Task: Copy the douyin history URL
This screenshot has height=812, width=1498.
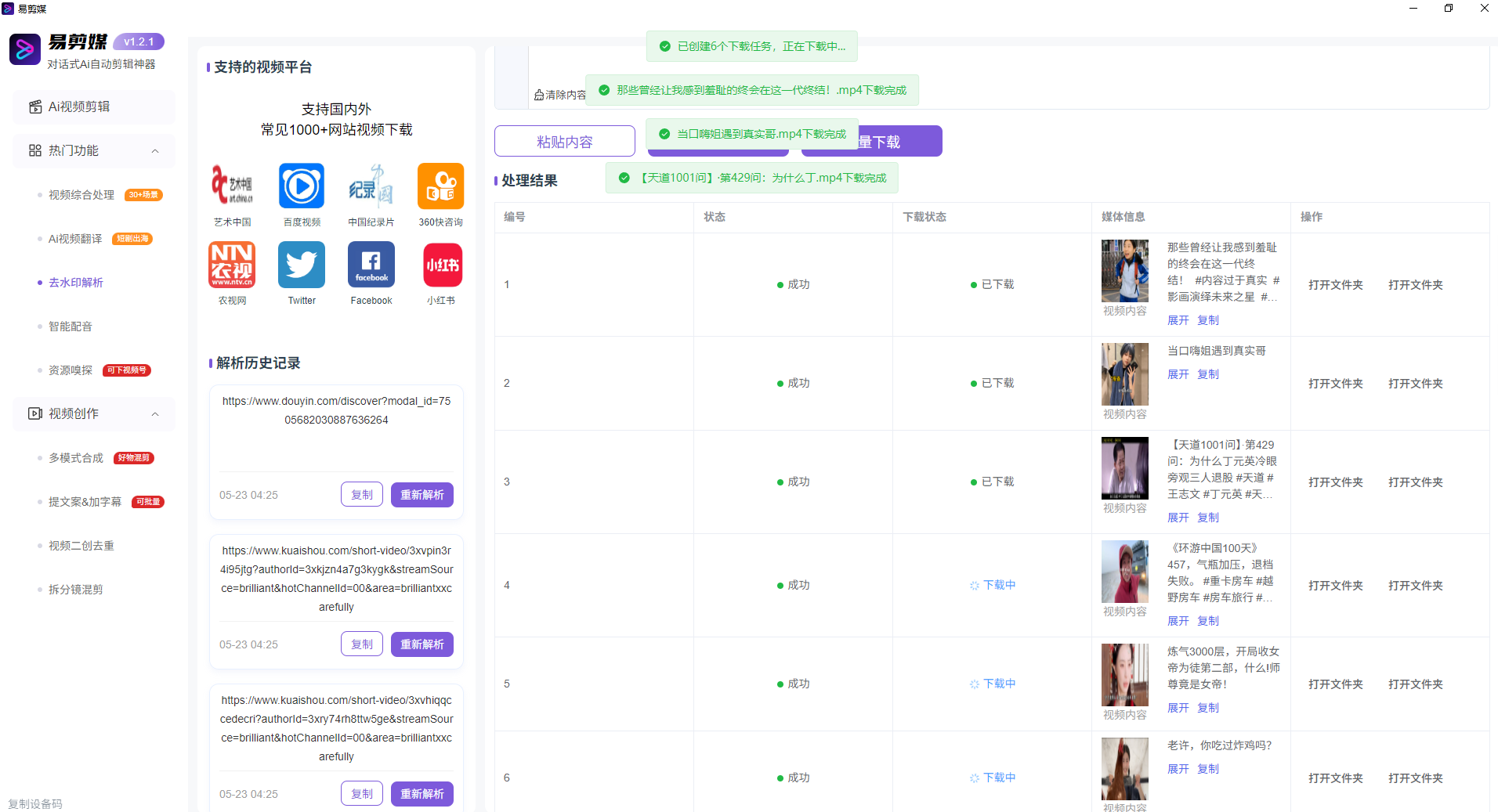Action: click(x=362, y=495)
